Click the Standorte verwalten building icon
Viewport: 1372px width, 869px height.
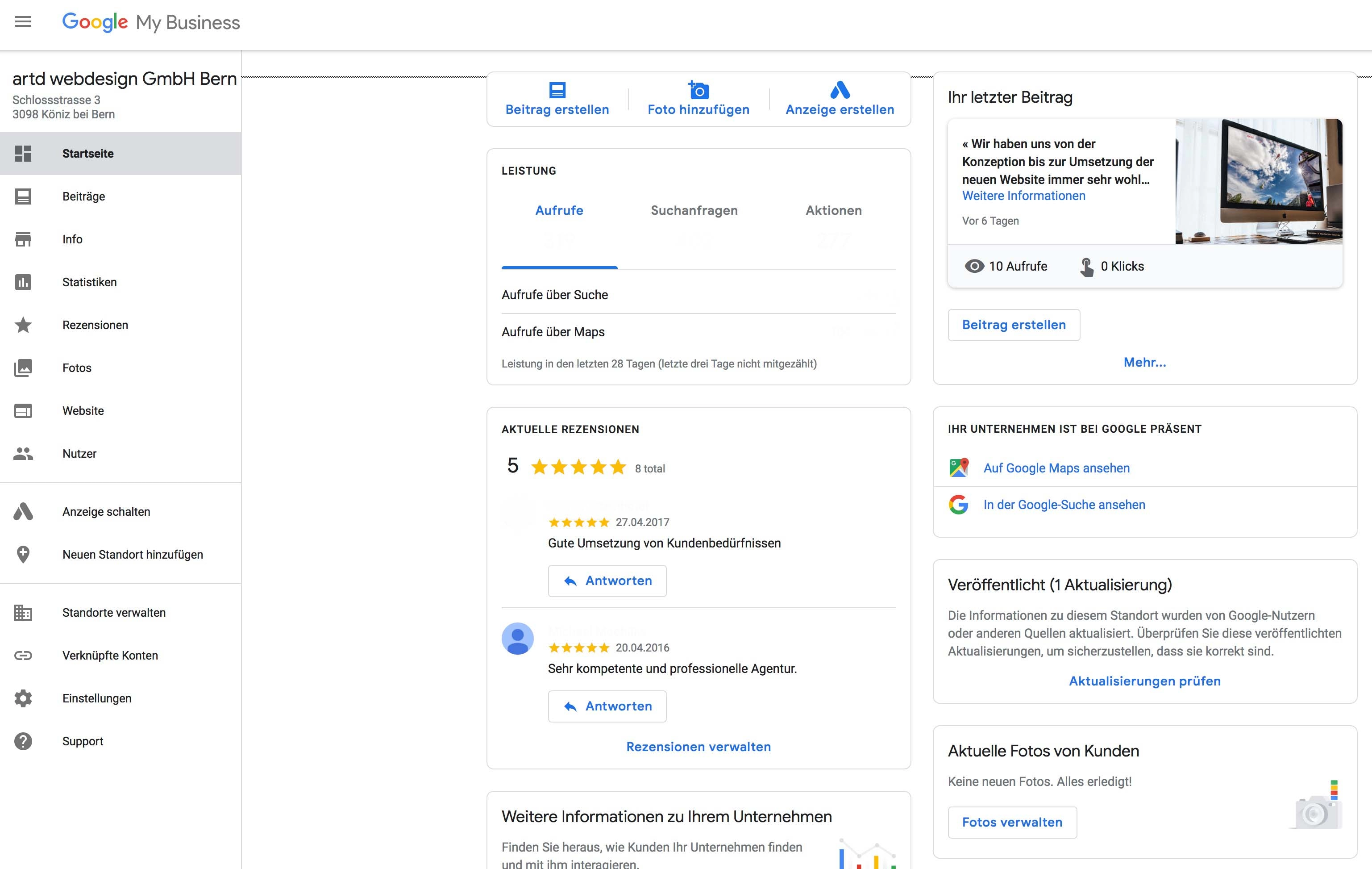coord(23,612)
